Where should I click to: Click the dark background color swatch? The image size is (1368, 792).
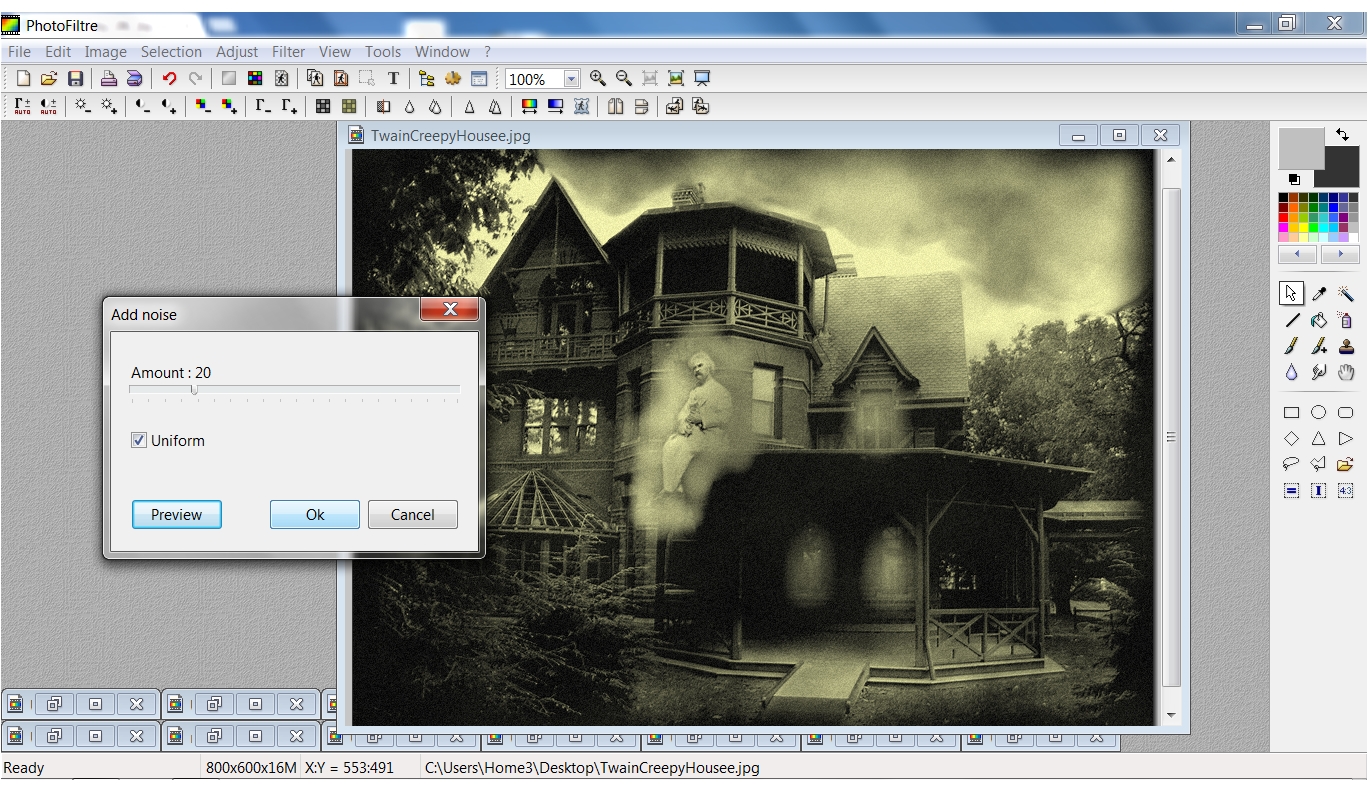pyautogui.click(x=1341, y=172)
